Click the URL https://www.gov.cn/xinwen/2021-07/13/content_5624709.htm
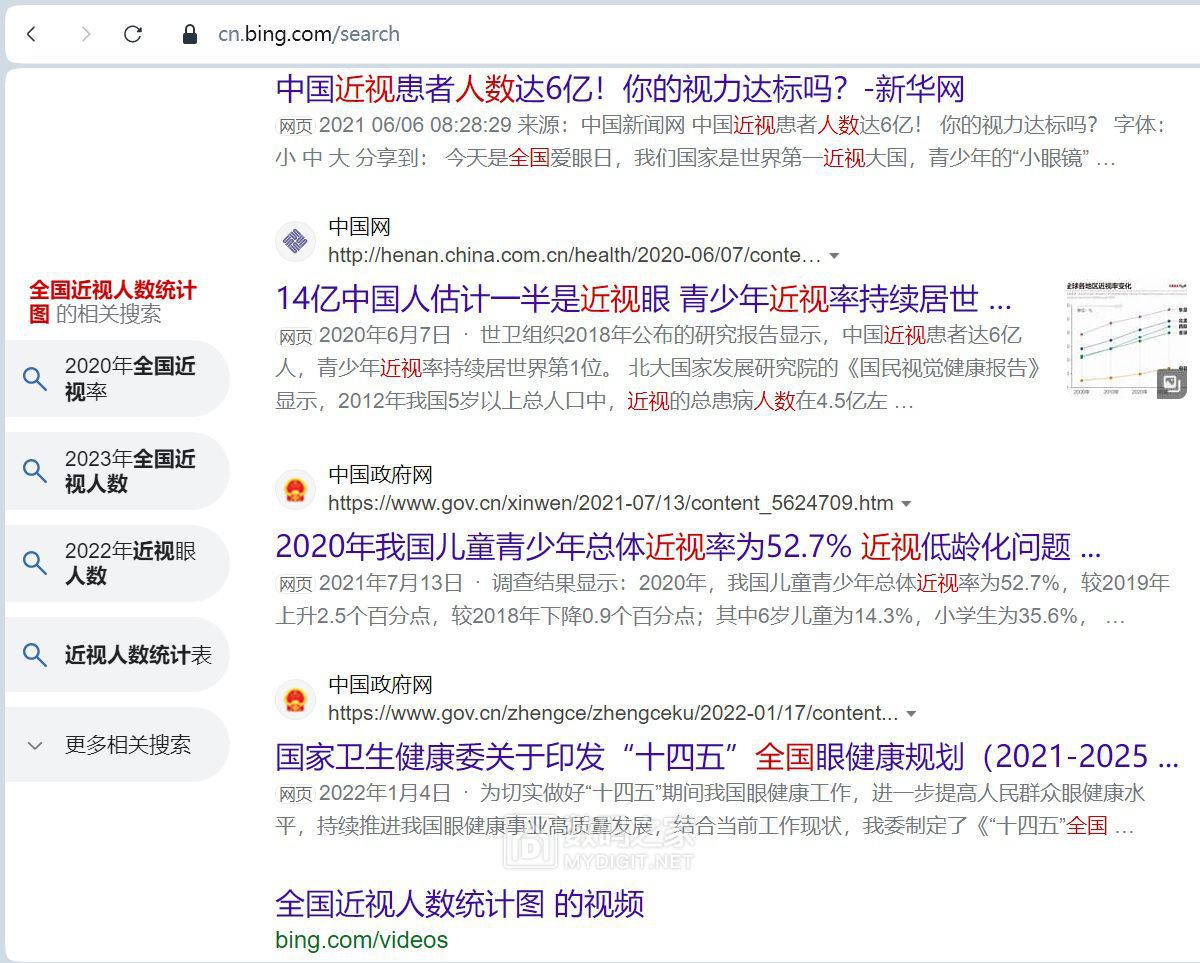1200x963 pixels. coord(610,503)
